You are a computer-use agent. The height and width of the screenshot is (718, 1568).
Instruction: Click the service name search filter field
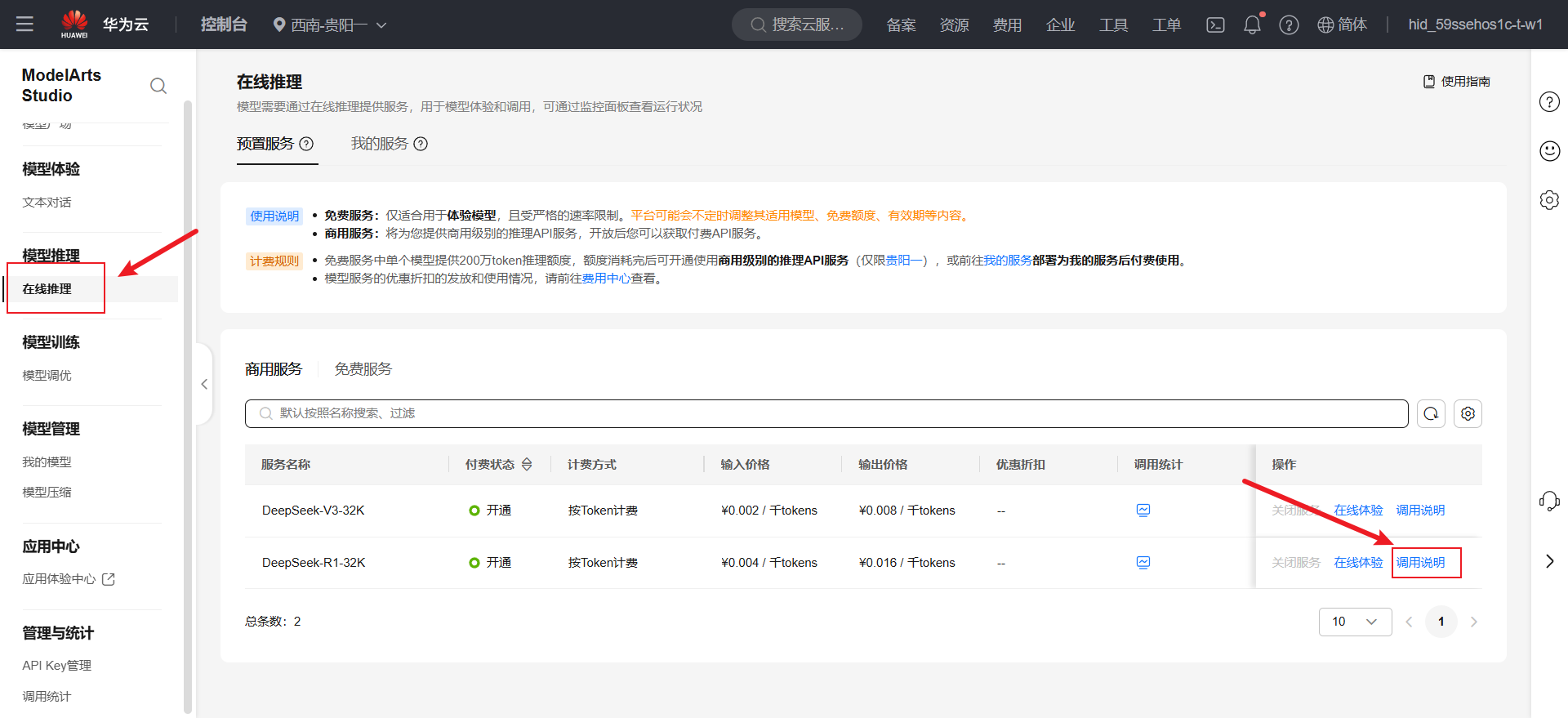point(825,414)
